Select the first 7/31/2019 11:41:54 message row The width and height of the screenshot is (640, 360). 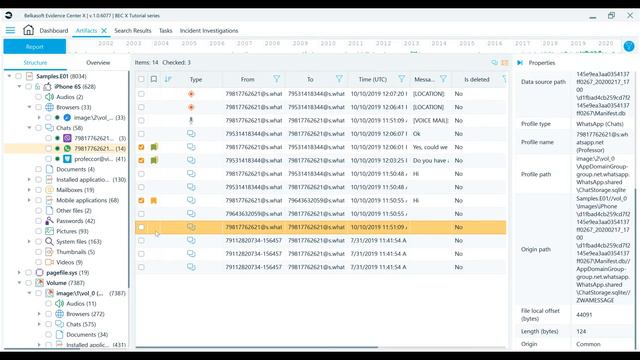(320, 240)
